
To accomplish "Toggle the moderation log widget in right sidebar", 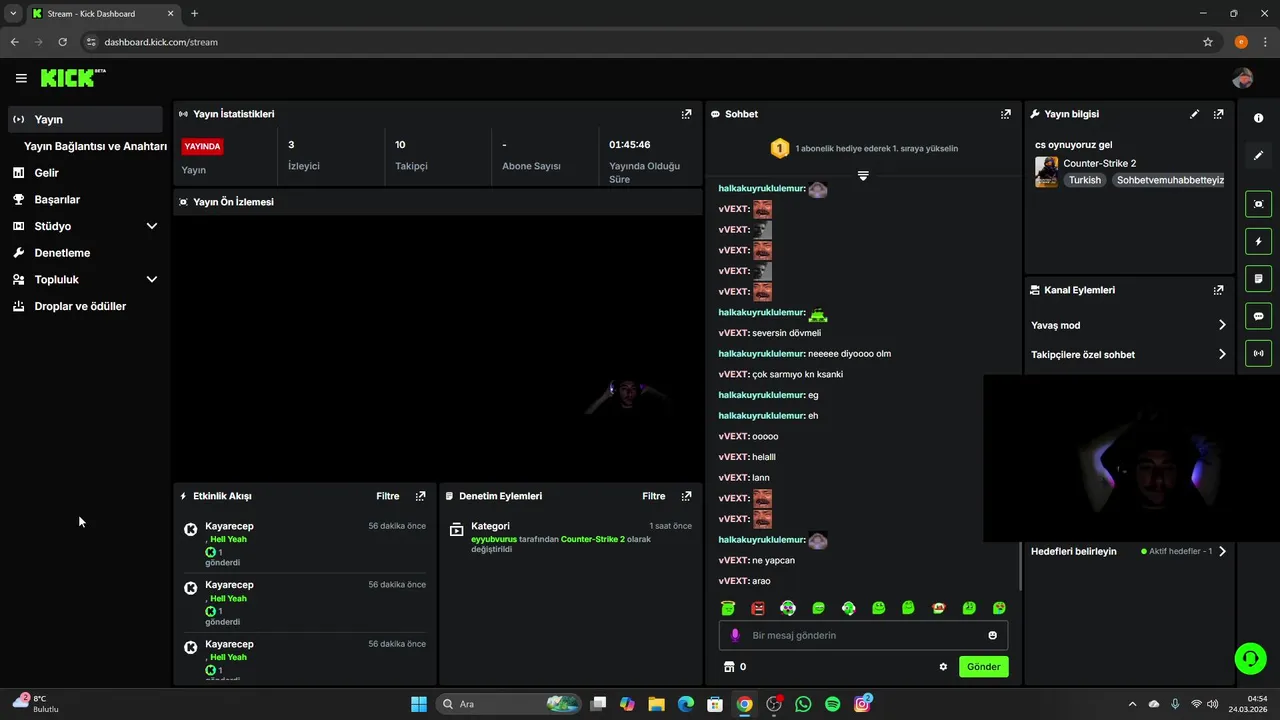I will tap(1258, 278).
